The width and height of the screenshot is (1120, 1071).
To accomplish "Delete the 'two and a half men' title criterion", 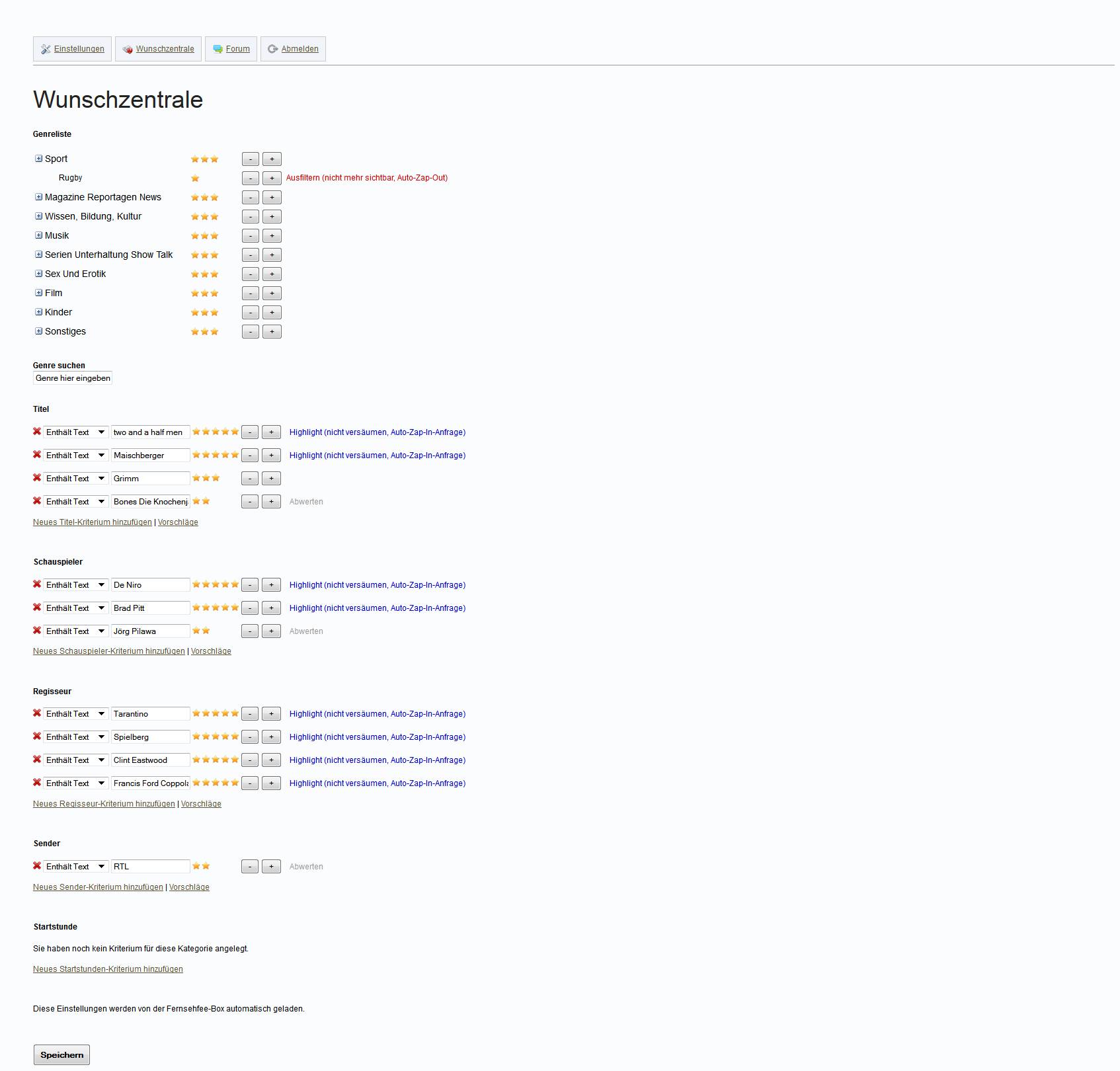I will coord(37,432).
